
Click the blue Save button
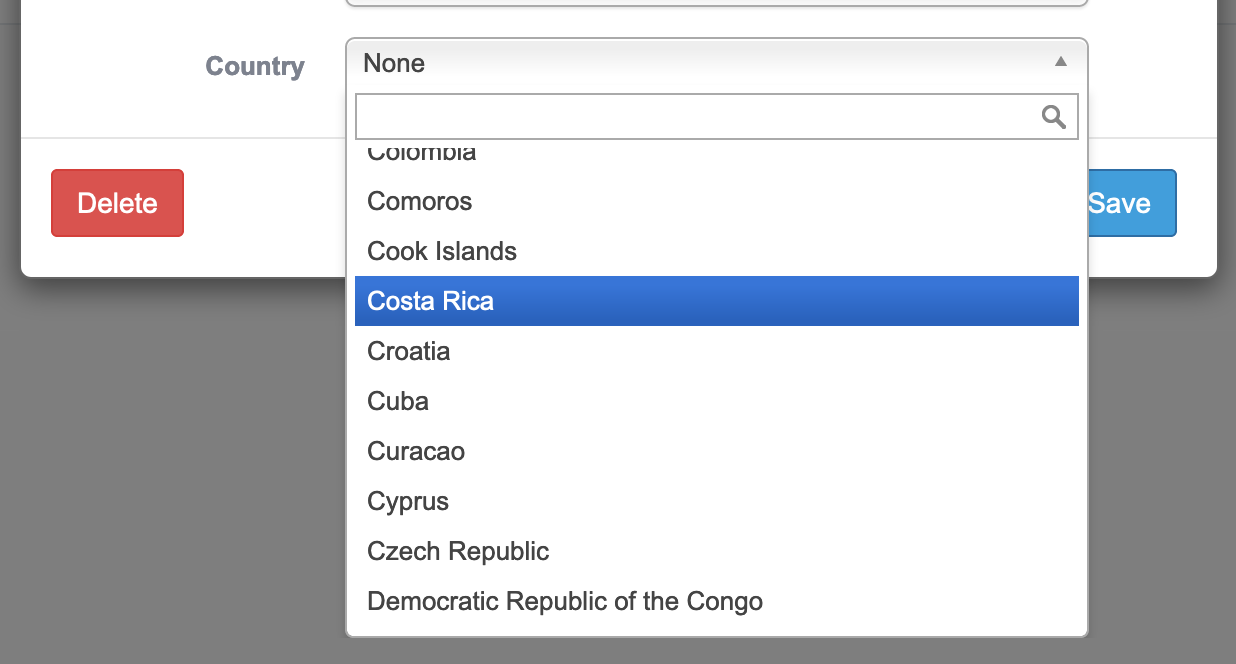[x=1130, y=203]
